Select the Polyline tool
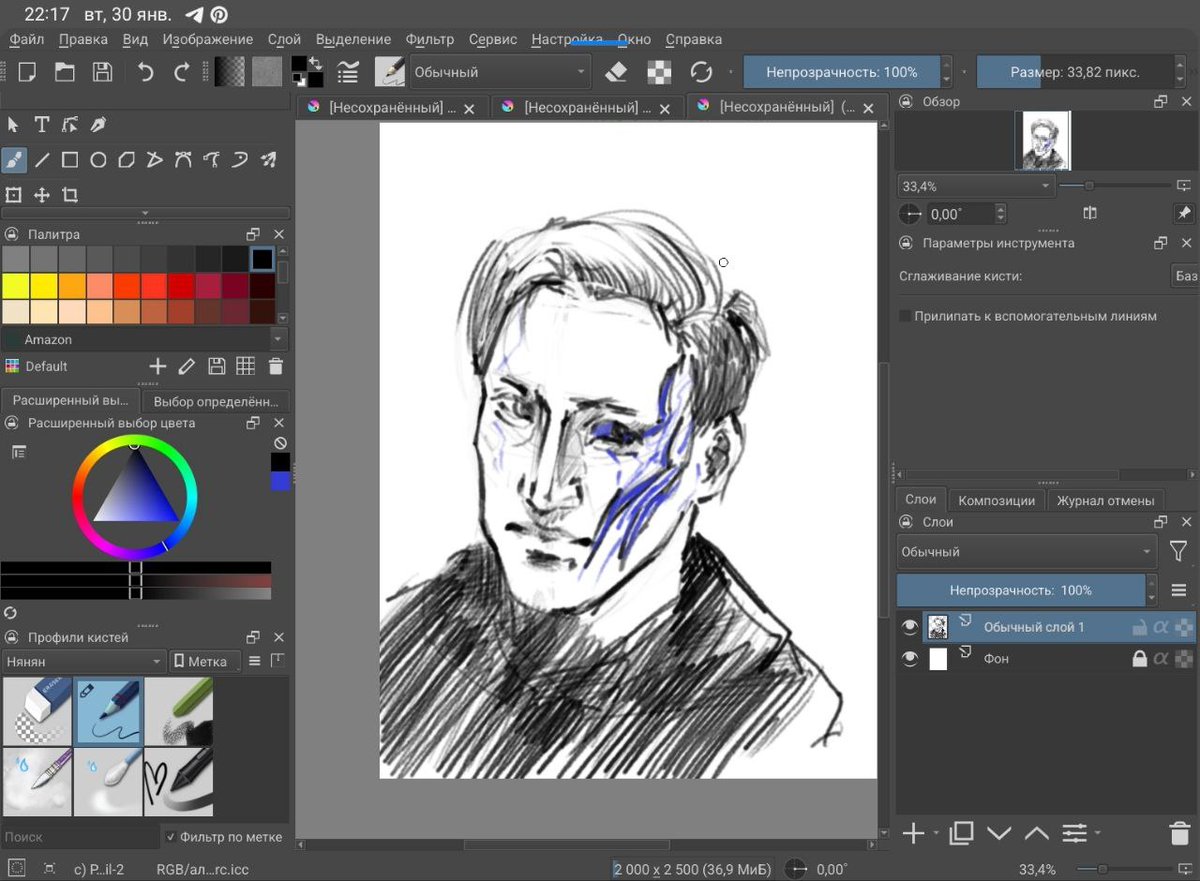1200x881 pixels. [154, 160]
